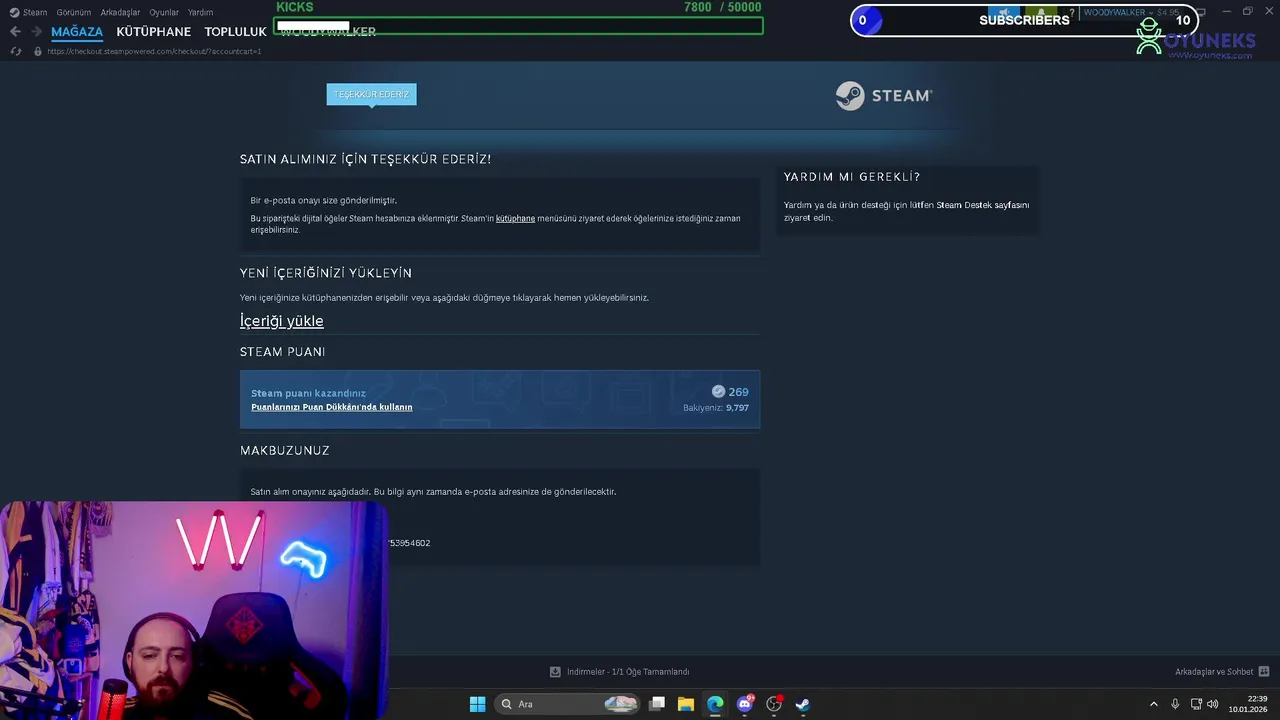Open the notifications bell button
The height and width of the screenshot is (720, 1280).
[x=1041, y=13]
